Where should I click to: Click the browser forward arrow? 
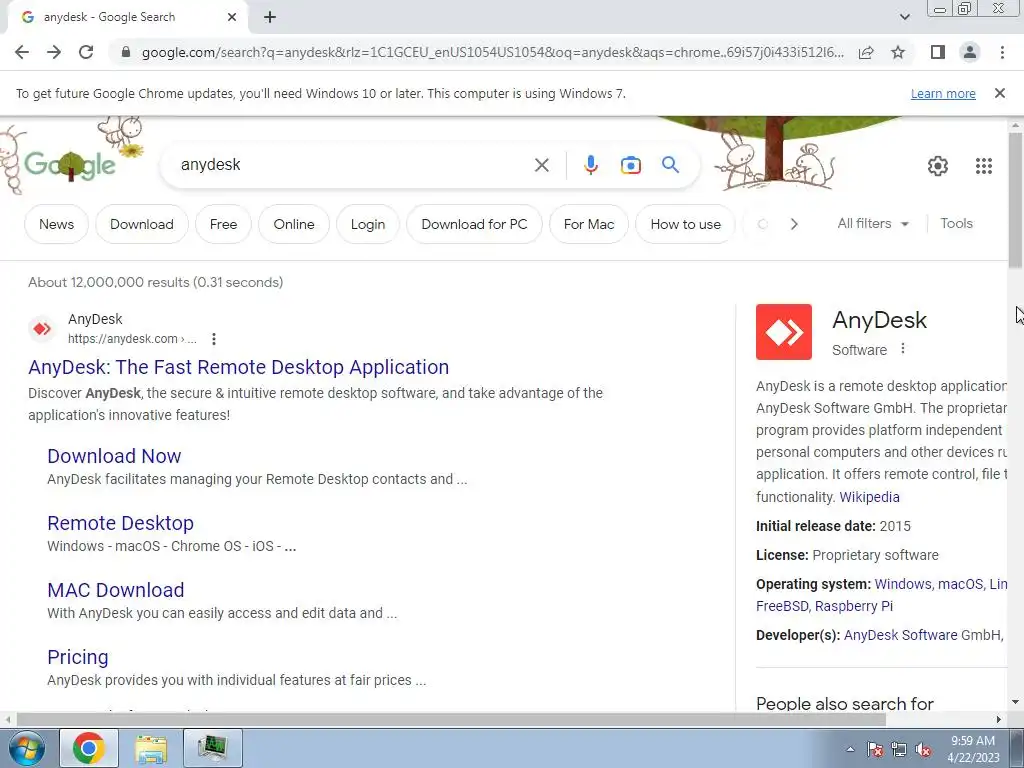(54, 52)
